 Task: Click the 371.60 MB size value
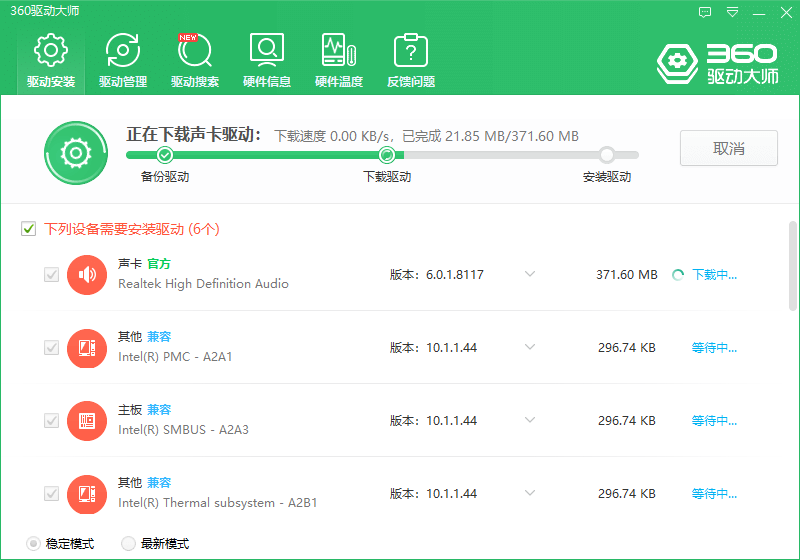[x=627, y=275]
